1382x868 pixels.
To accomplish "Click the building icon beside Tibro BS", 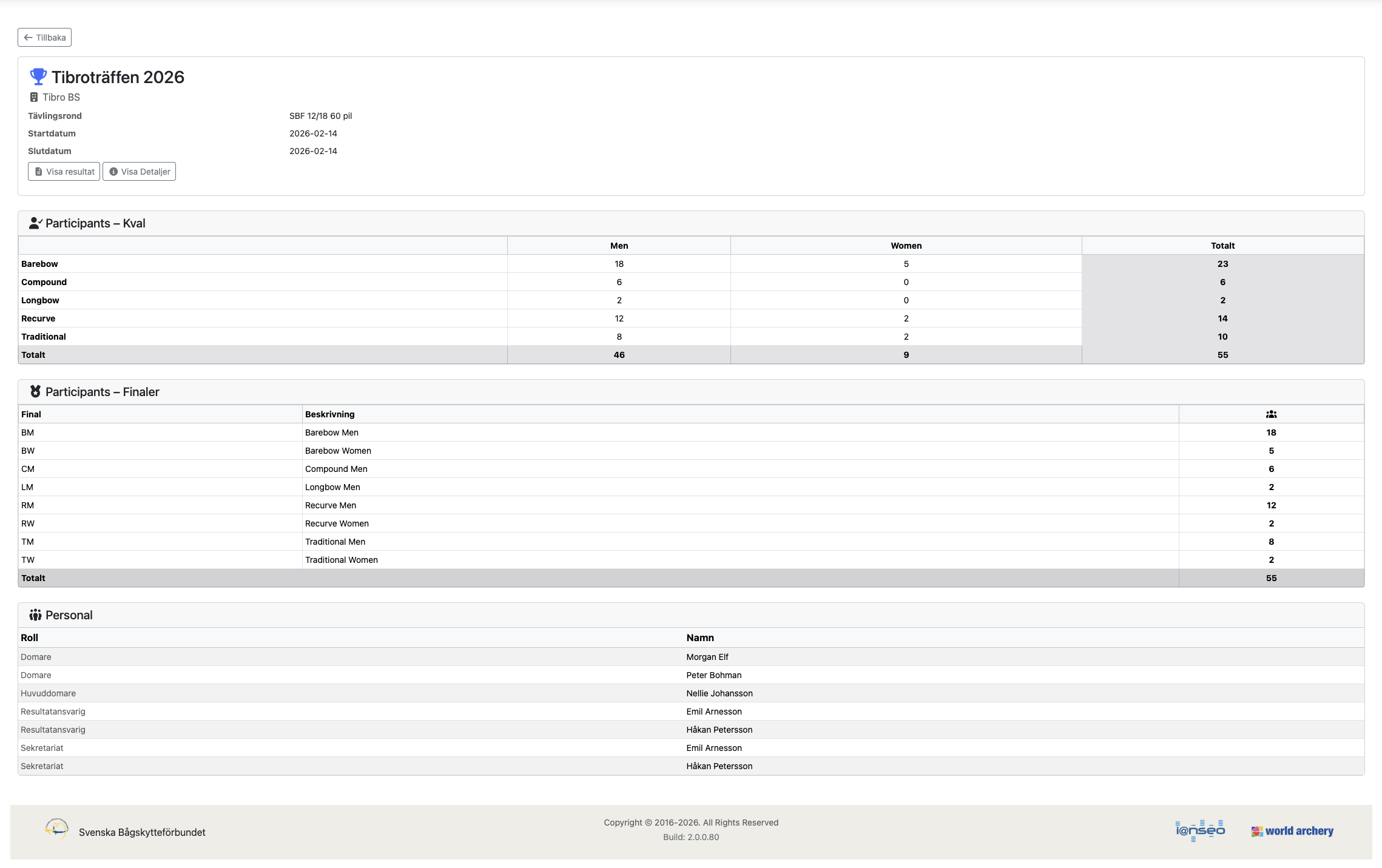I will (34, 97).
